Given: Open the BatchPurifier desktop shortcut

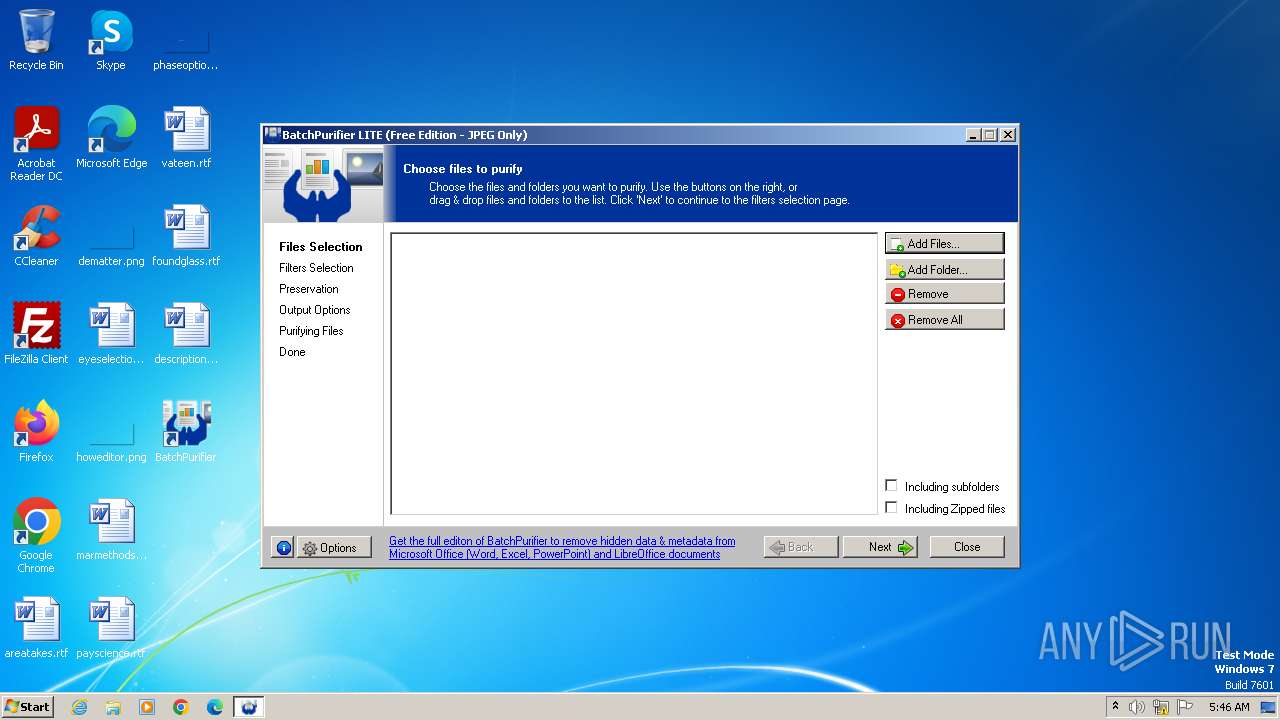Looking at the screenshot, I should click(x=186, y=432).
